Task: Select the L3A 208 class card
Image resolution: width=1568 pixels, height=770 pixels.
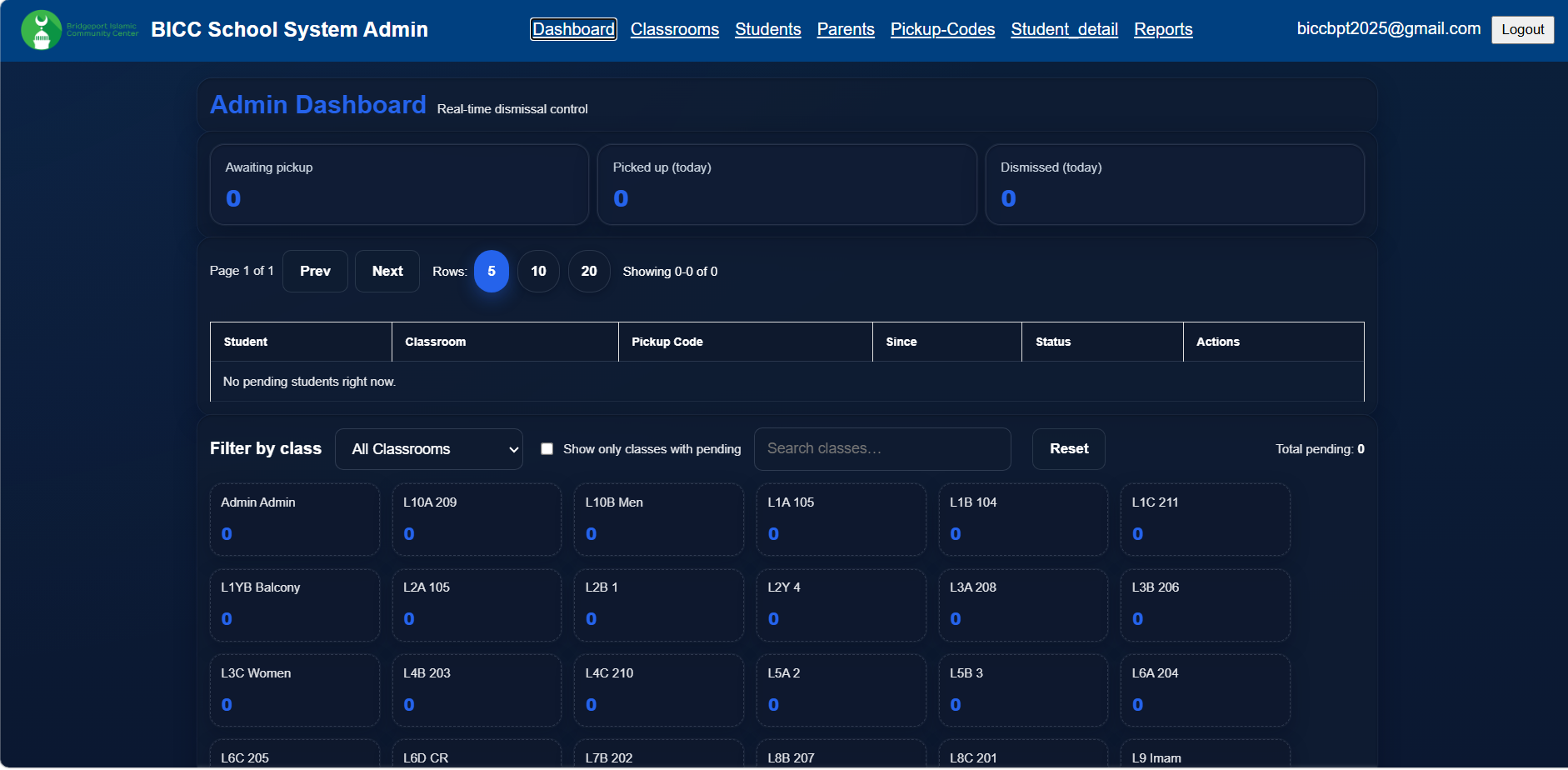Action: tap(1023, 605)
